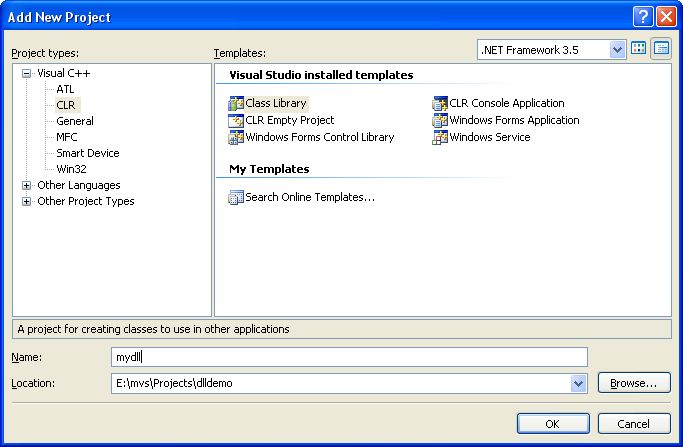Select Smart Device project type

[88, 153]
